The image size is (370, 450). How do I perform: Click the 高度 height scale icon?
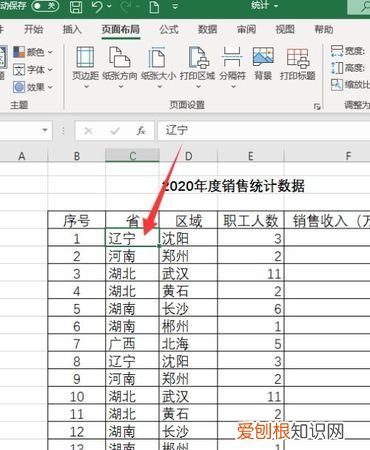337,68
